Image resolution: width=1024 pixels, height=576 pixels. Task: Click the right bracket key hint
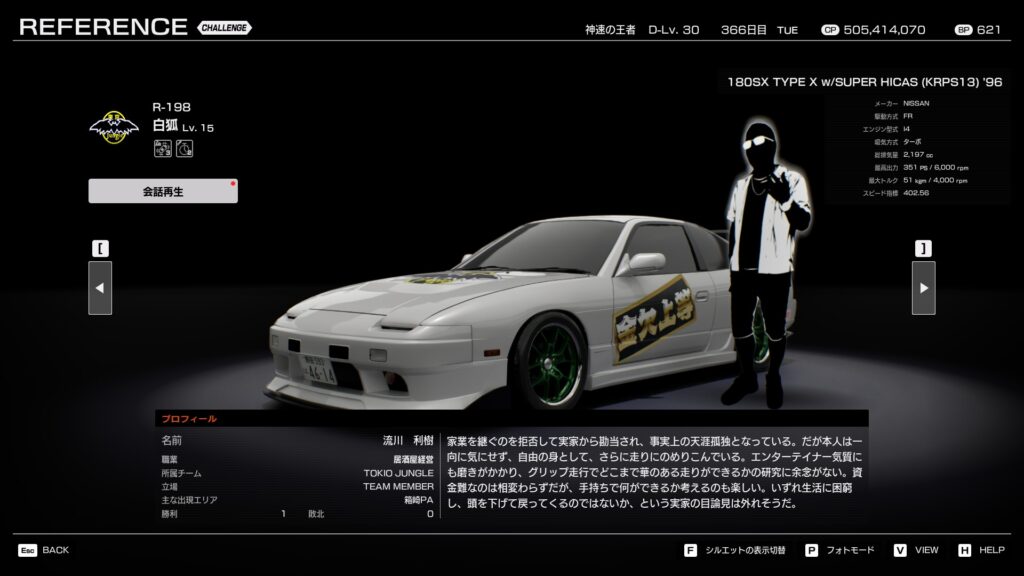(x=923, y=248)
